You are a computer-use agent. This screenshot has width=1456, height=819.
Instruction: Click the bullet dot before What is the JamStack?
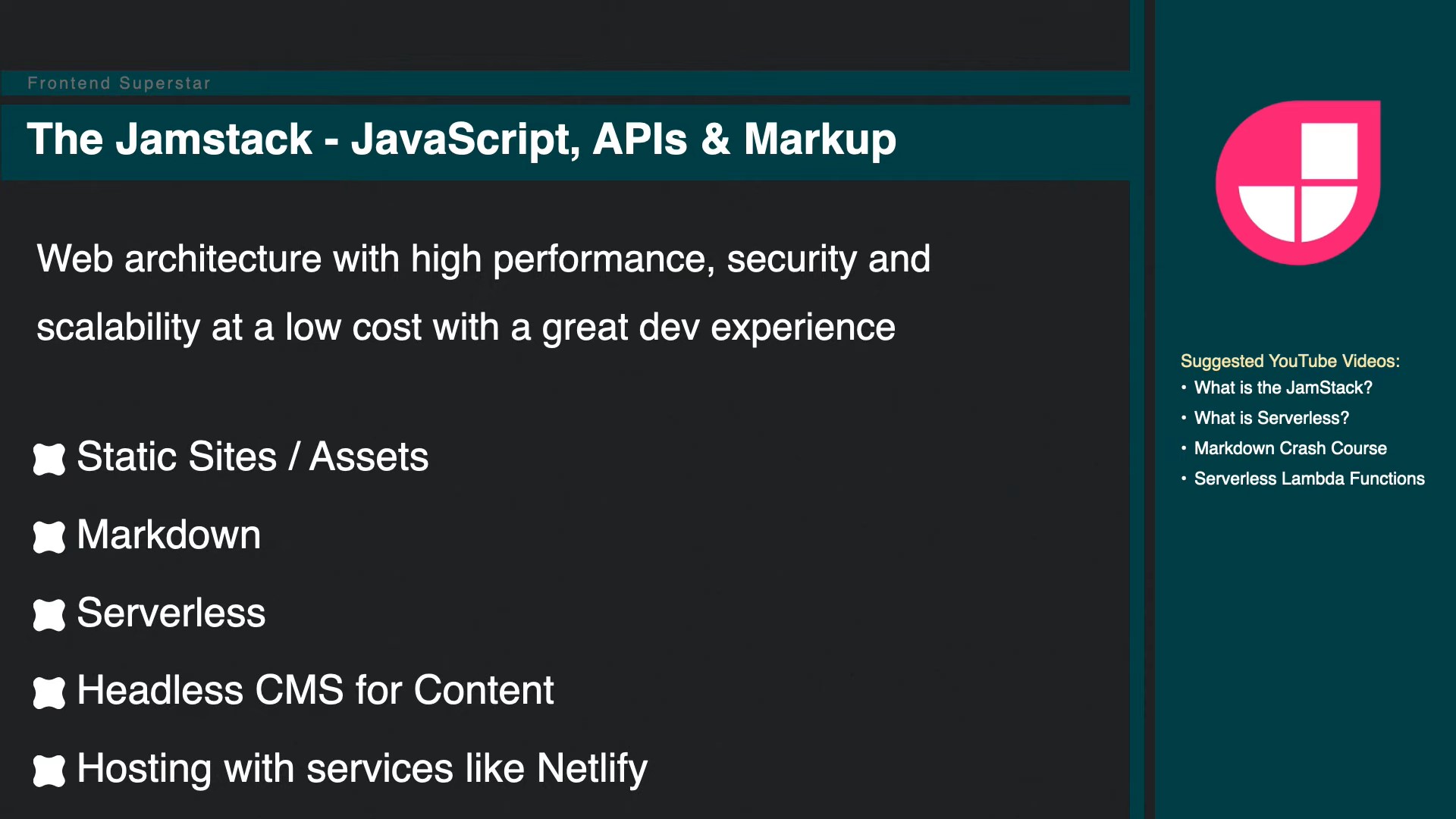(1184, 388)
